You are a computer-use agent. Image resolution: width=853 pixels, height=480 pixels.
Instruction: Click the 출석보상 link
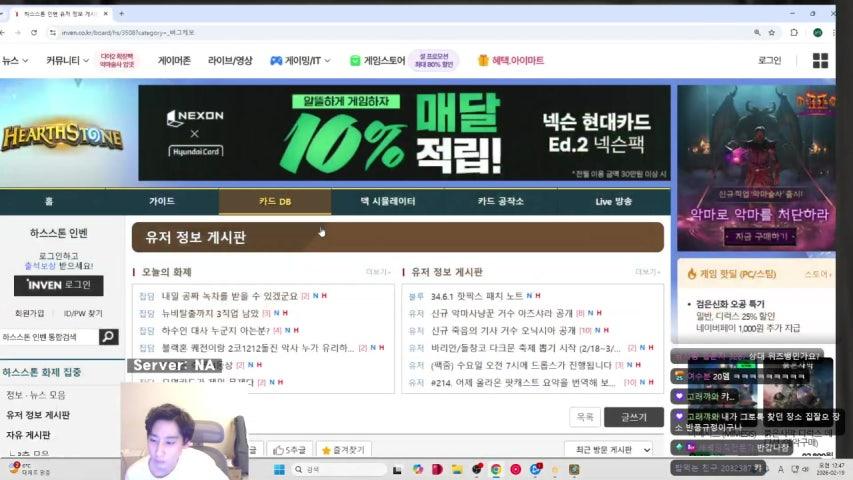(x=40, y=266)
